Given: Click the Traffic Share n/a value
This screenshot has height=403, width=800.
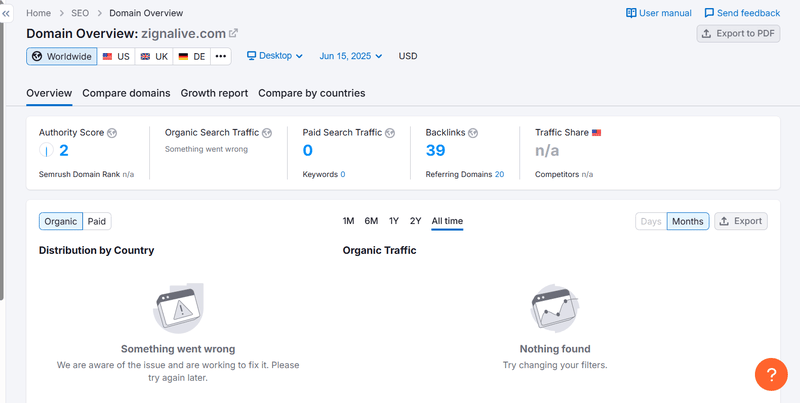Looking at the screenshot, I should point(547,150).
